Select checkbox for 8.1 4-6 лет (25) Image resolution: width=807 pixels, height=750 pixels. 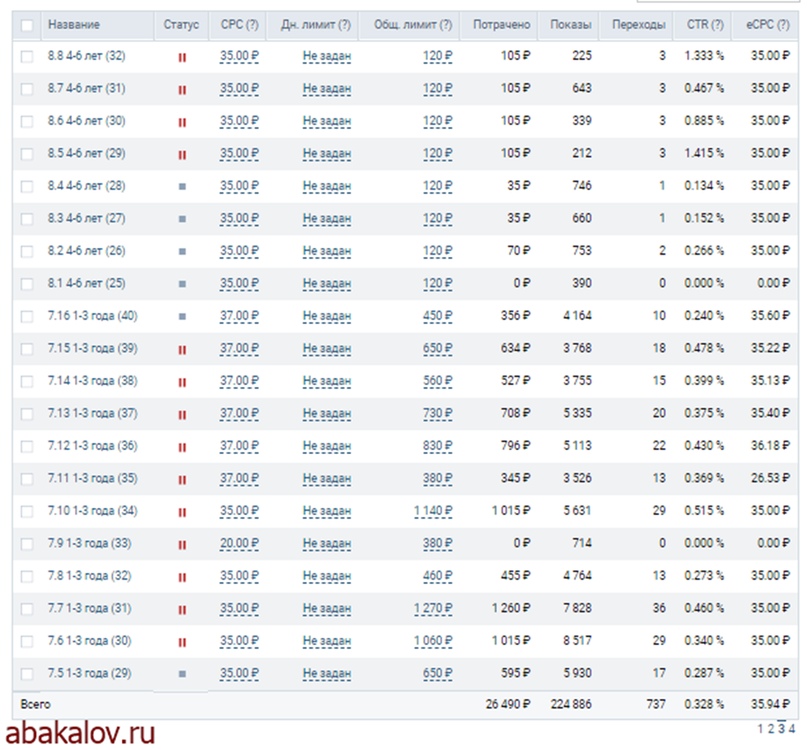coord(27,284)
